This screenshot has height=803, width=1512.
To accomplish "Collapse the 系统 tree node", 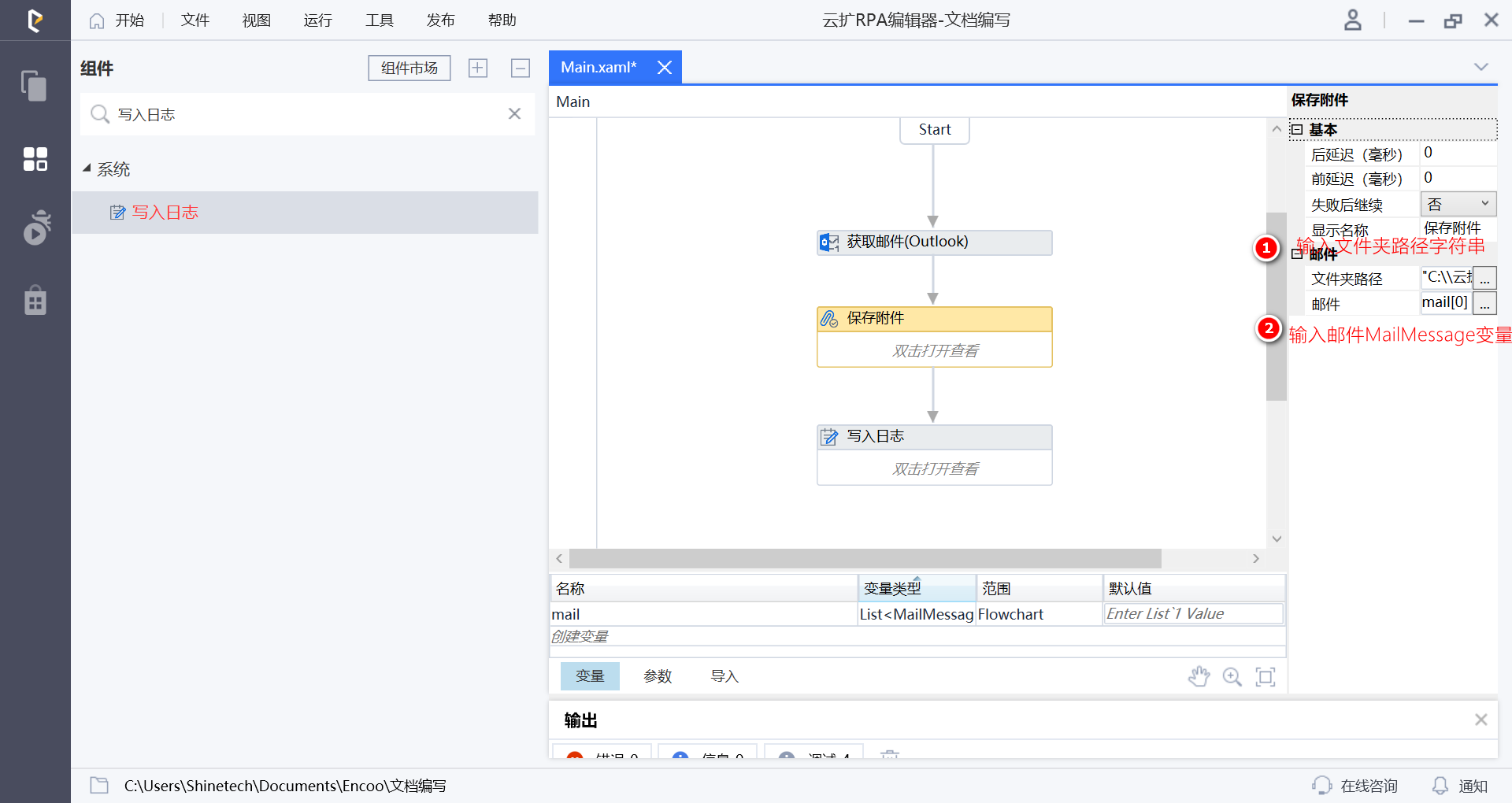I will (87, 168).
